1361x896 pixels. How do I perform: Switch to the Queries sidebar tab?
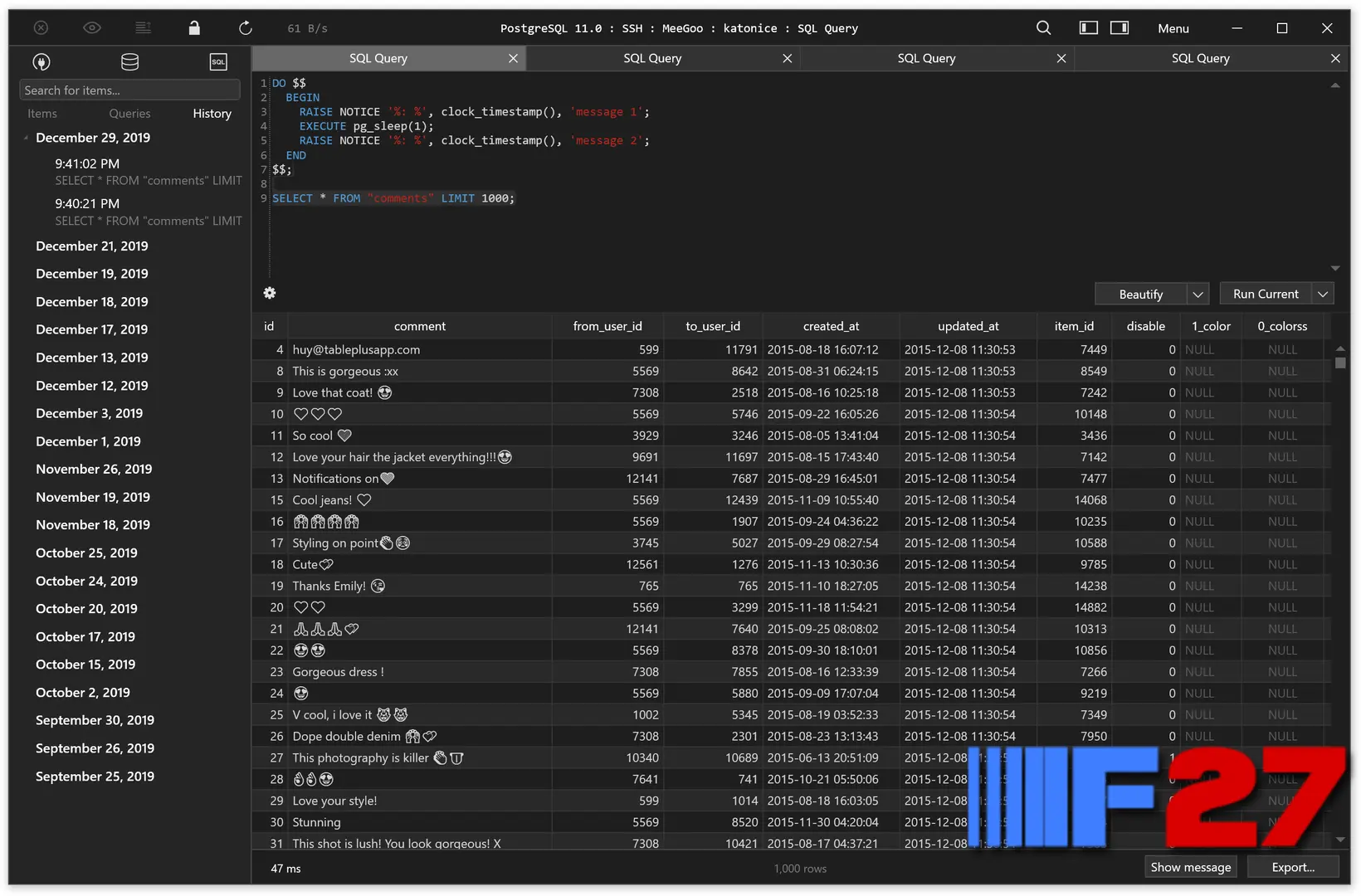tap(129, 114)
